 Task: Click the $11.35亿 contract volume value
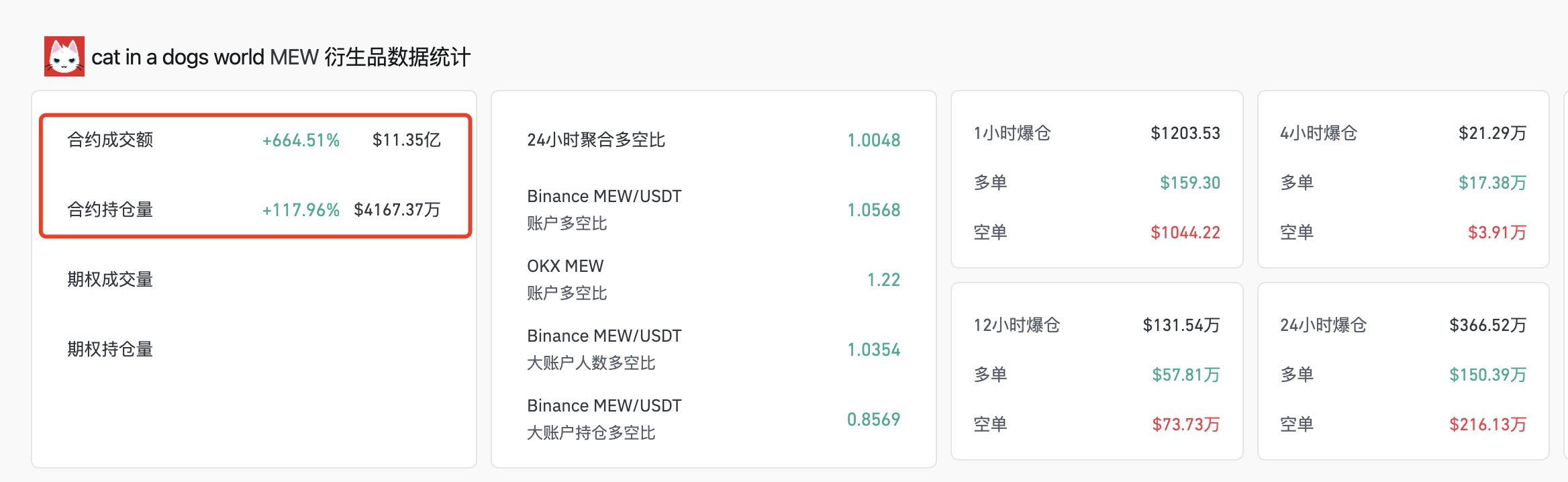pyautogui.click(x=406, y=140)
